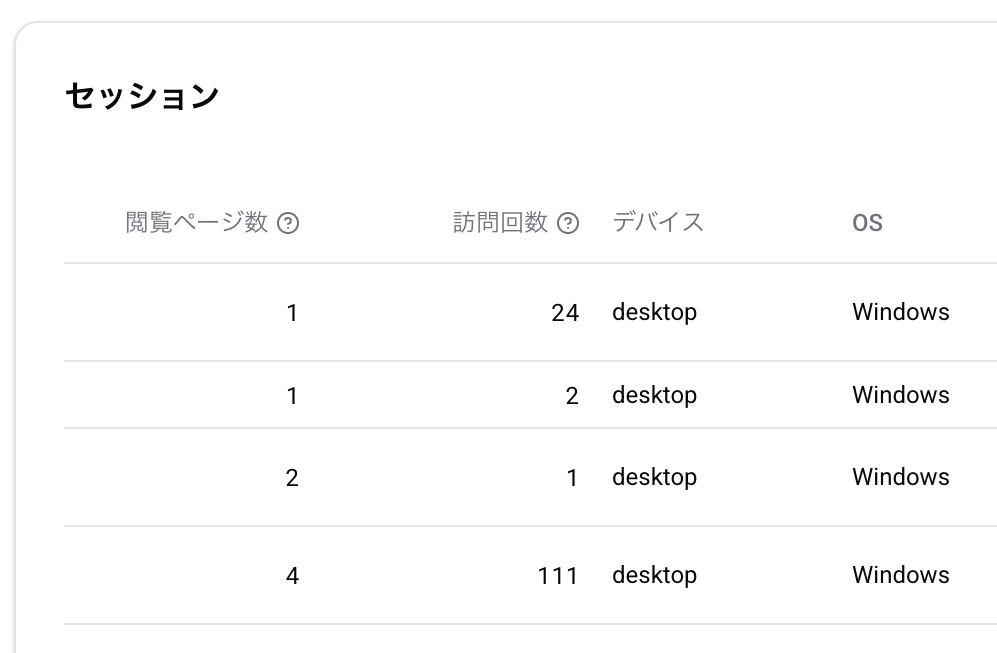Click visit count 2 in second row

[574, 395]
